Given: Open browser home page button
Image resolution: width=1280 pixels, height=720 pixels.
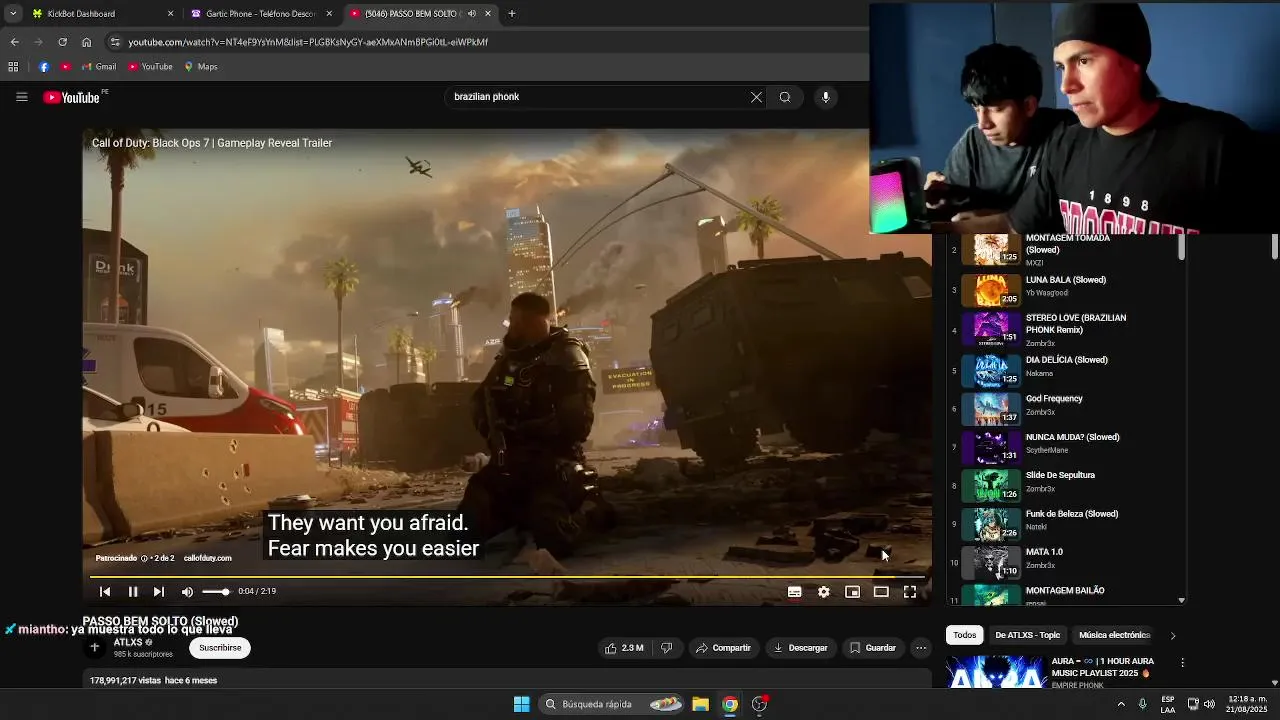Looking at the screenshot, I should tap(86, 42).
